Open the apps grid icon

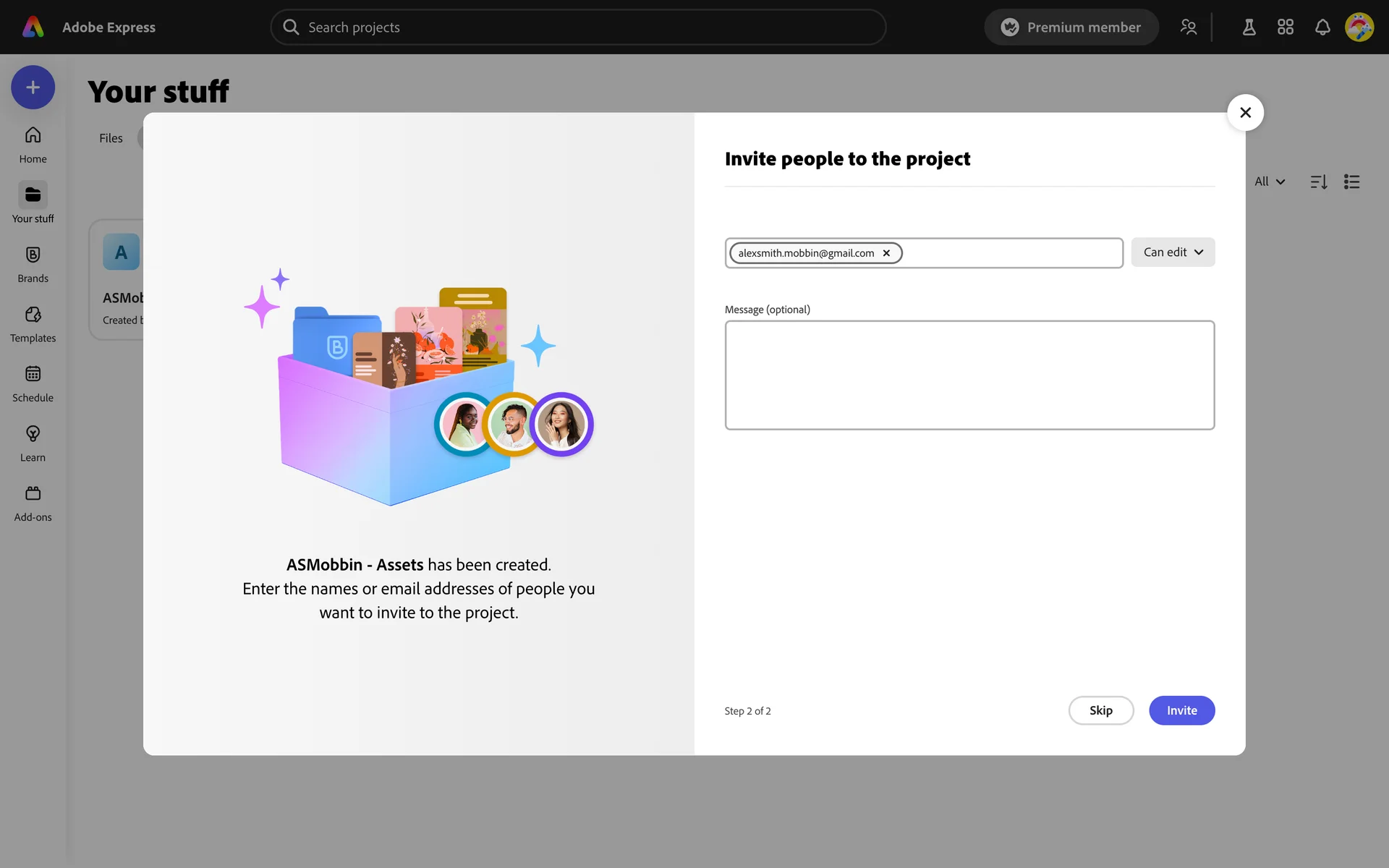coord(1285,27)
